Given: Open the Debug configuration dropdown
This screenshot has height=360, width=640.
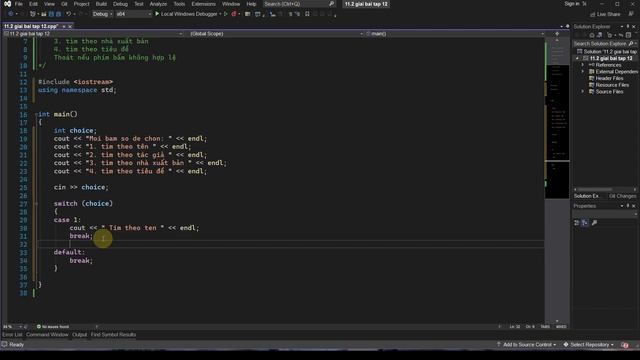Looking at the screenshot, I should [102, 14].
